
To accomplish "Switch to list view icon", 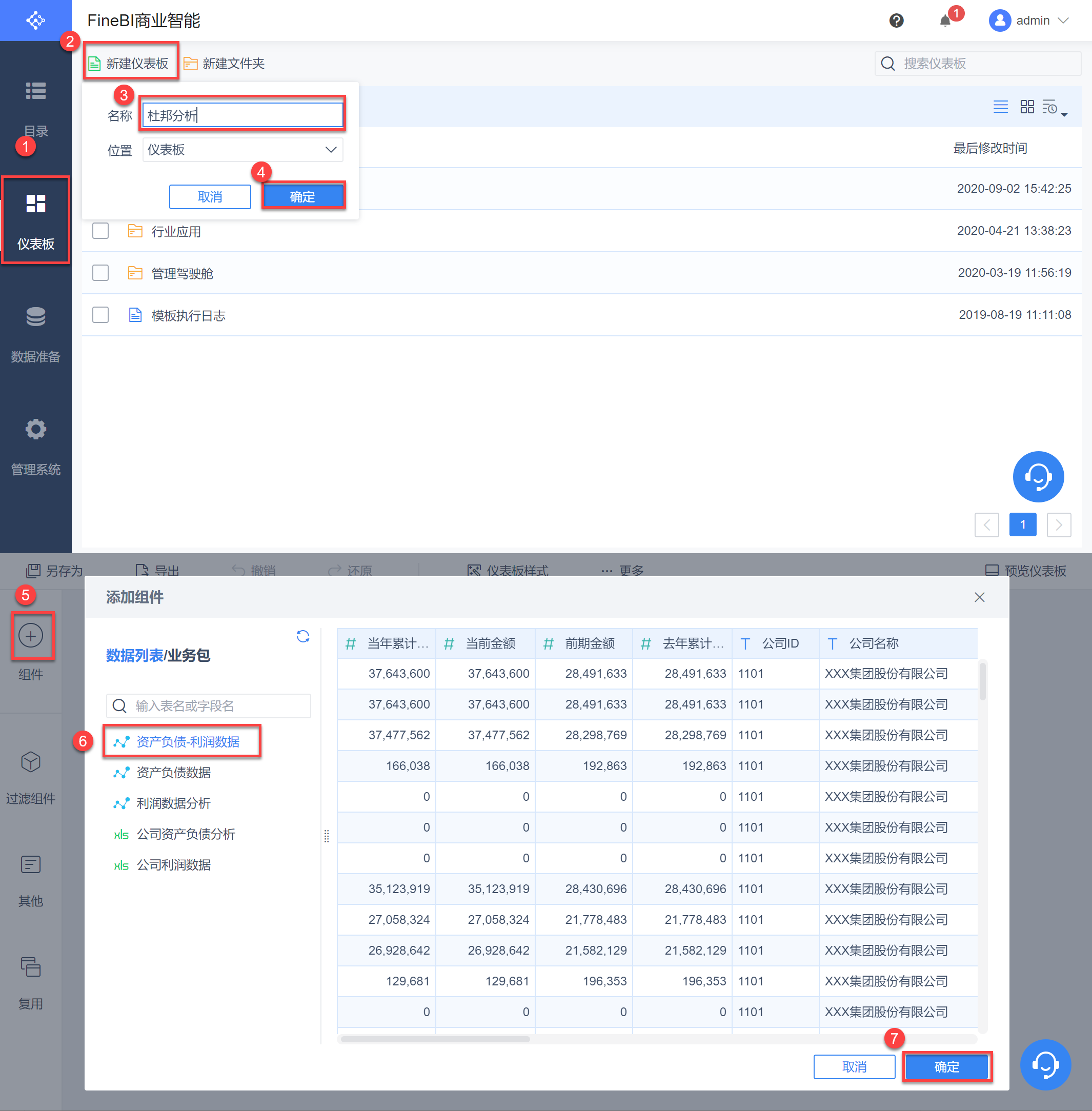I will click(1000, 107).
